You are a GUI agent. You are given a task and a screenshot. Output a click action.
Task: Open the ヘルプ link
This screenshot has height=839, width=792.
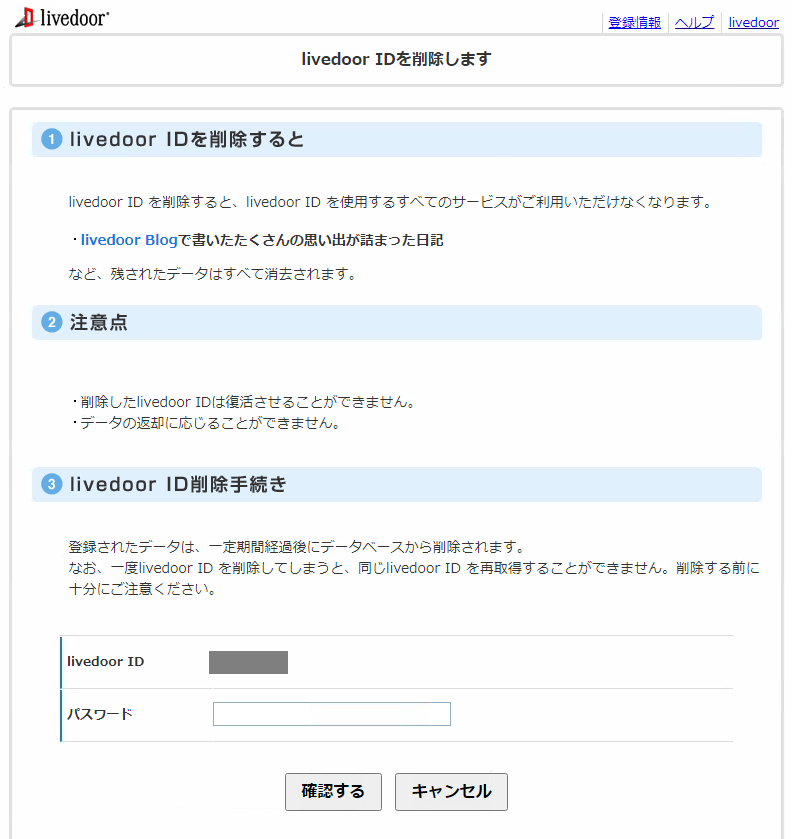[694, 22]
